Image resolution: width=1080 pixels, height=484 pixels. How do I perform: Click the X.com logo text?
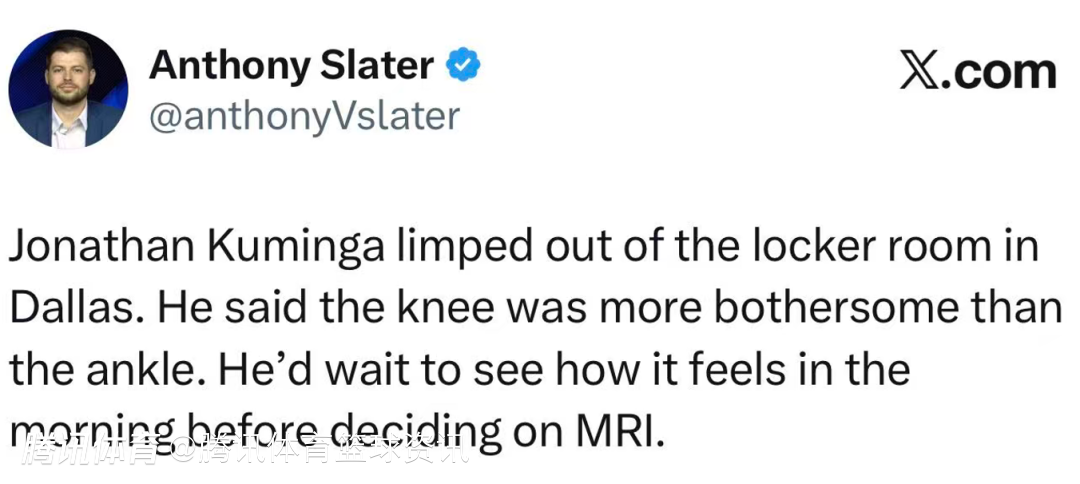click(978, 73)
